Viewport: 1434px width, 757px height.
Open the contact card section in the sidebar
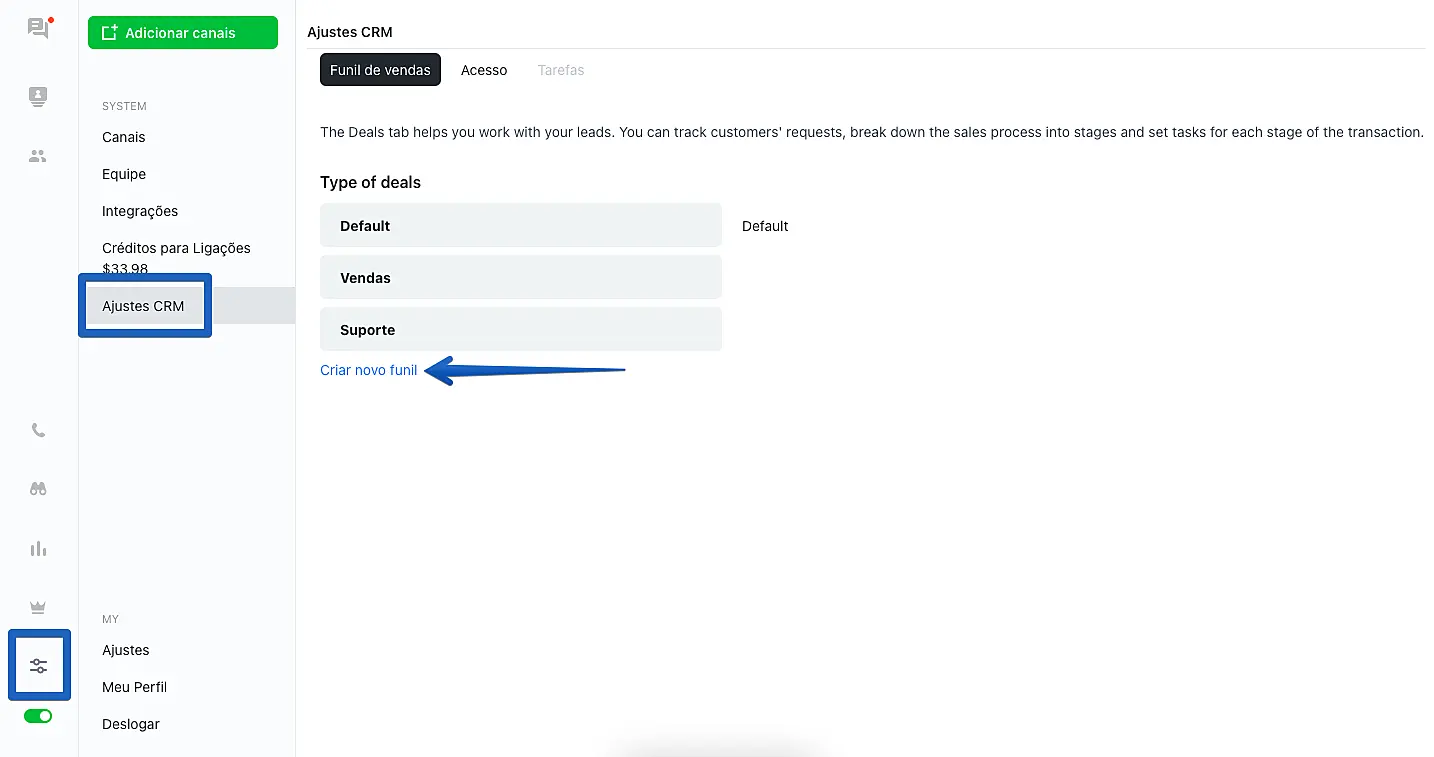pos(37,96)
